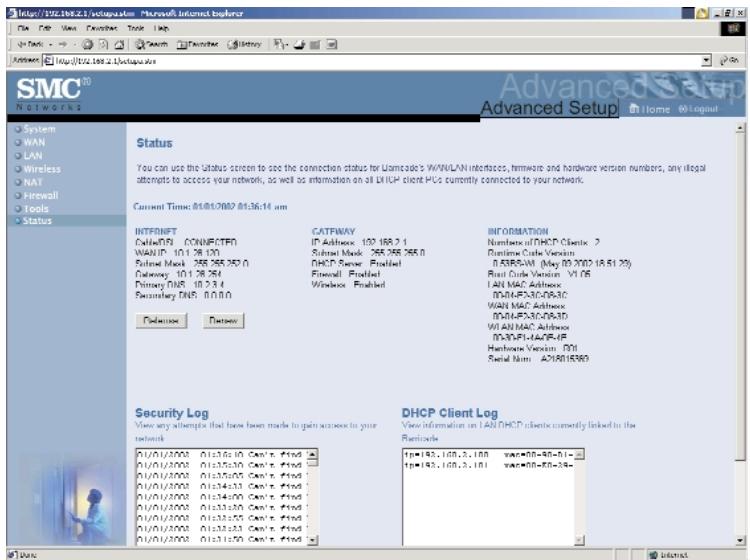The width and height of the screenshot is (750, 560).
Task: Click the Security Log scrollbar down arrow
Action: (x=312, y=540)
